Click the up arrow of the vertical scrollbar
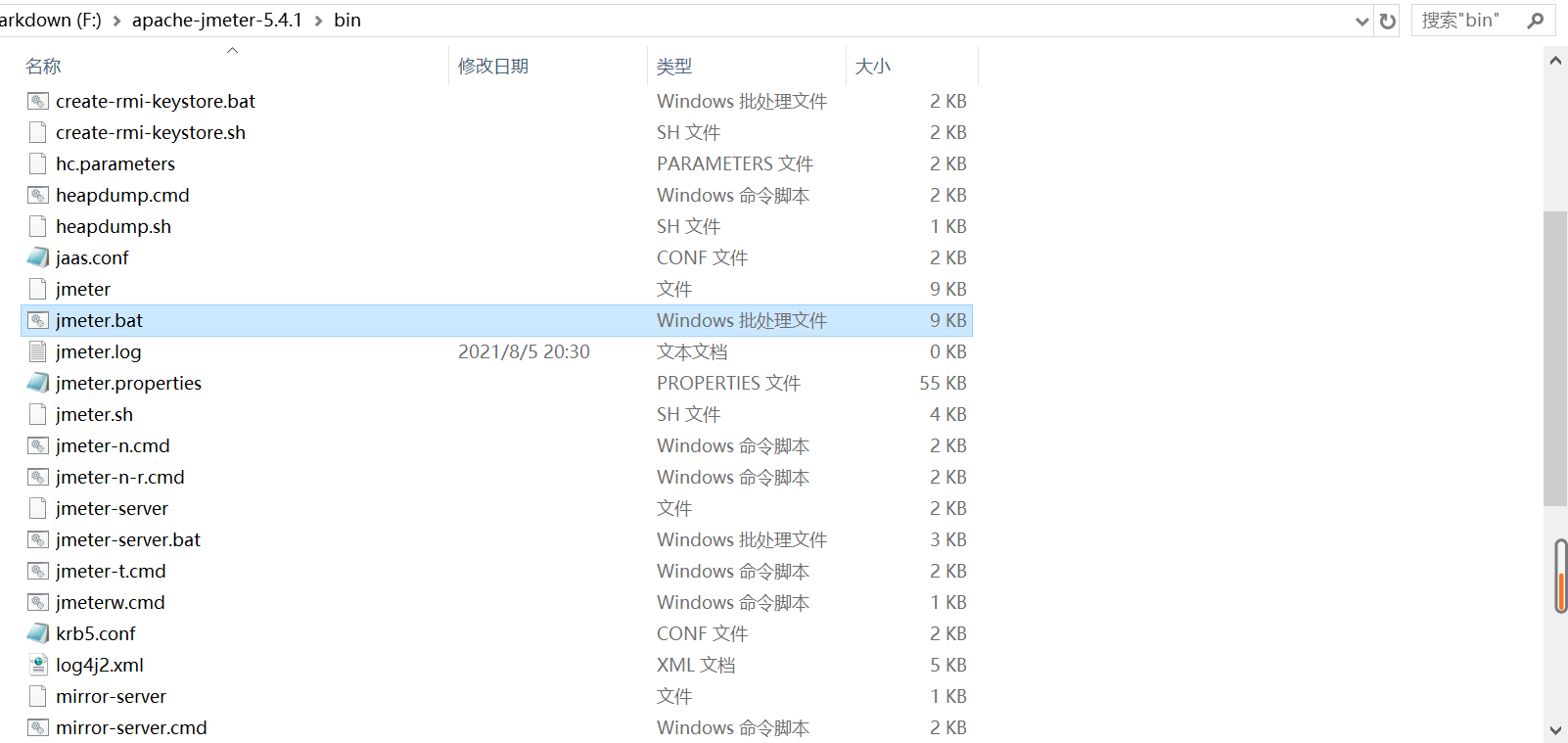Image resolution: width=1568 pixels, height=743 pixels. (x=1555, y=61)
